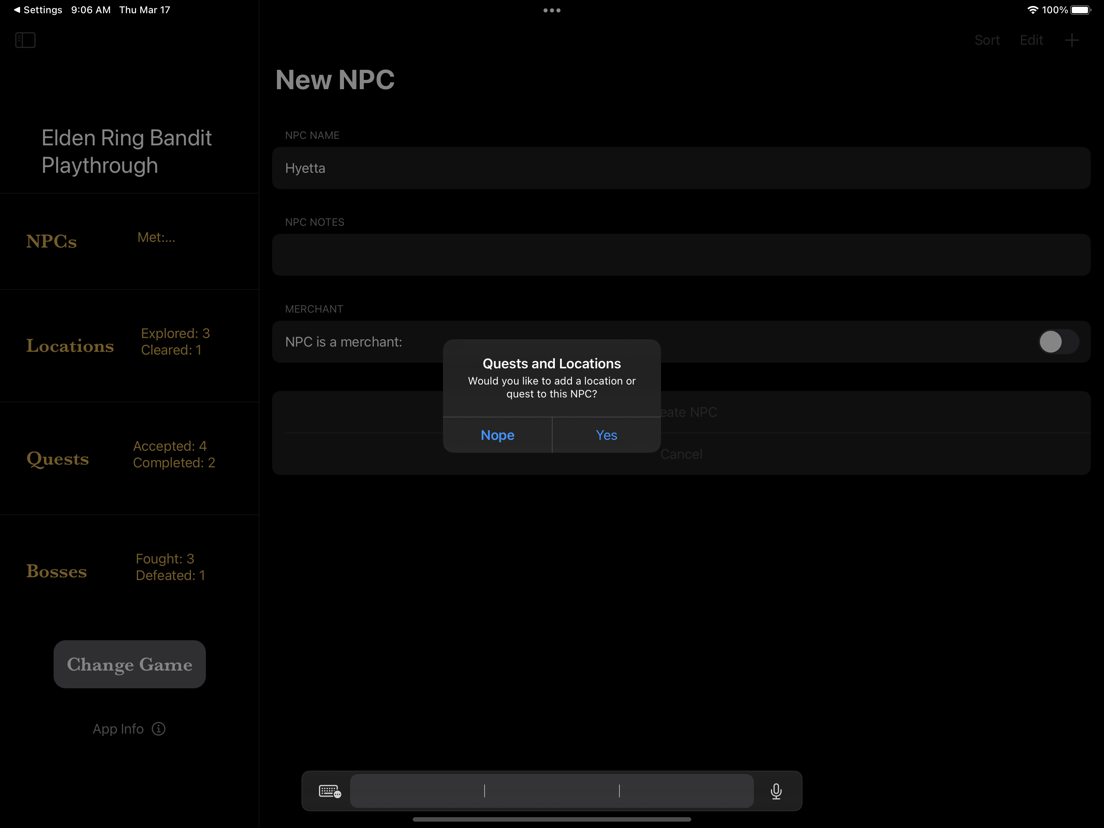
Task: Toggle the sidebar panel icon
Action: [25, 40]
